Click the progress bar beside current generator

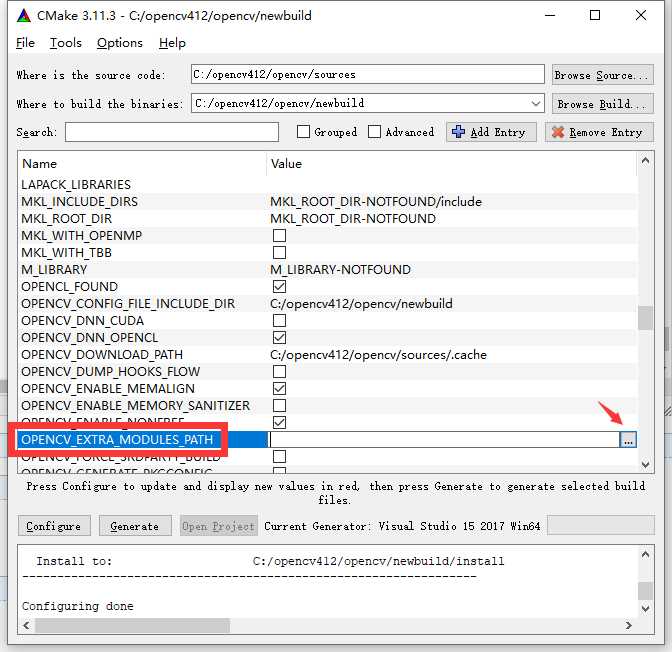pyautogui.click(x=601, y=526)
